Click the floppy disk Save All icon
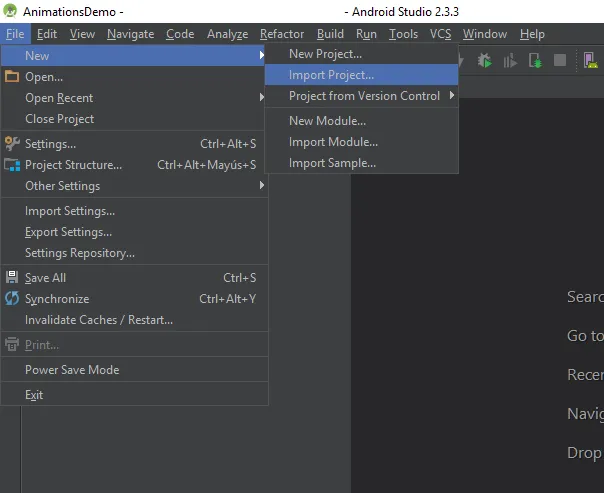Image resolution: width=604 pixels, height=493 pixels. [12, 277]
